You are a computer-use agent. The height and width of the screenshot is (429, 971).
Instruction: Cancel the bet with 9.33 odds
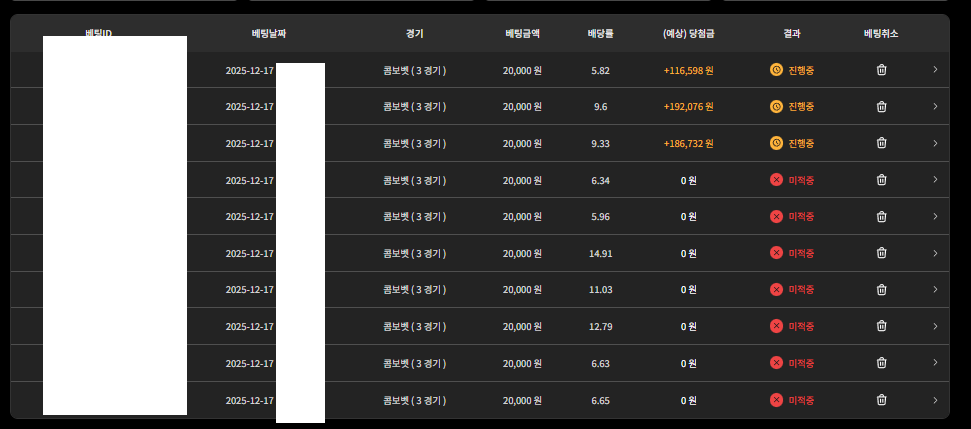881,143
